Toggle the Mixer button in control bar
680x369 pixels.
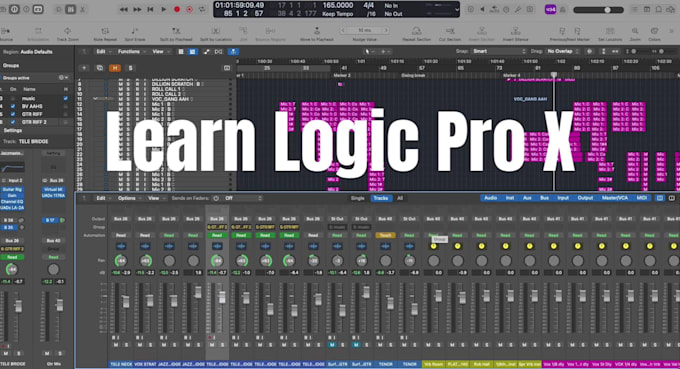[70, 9]
